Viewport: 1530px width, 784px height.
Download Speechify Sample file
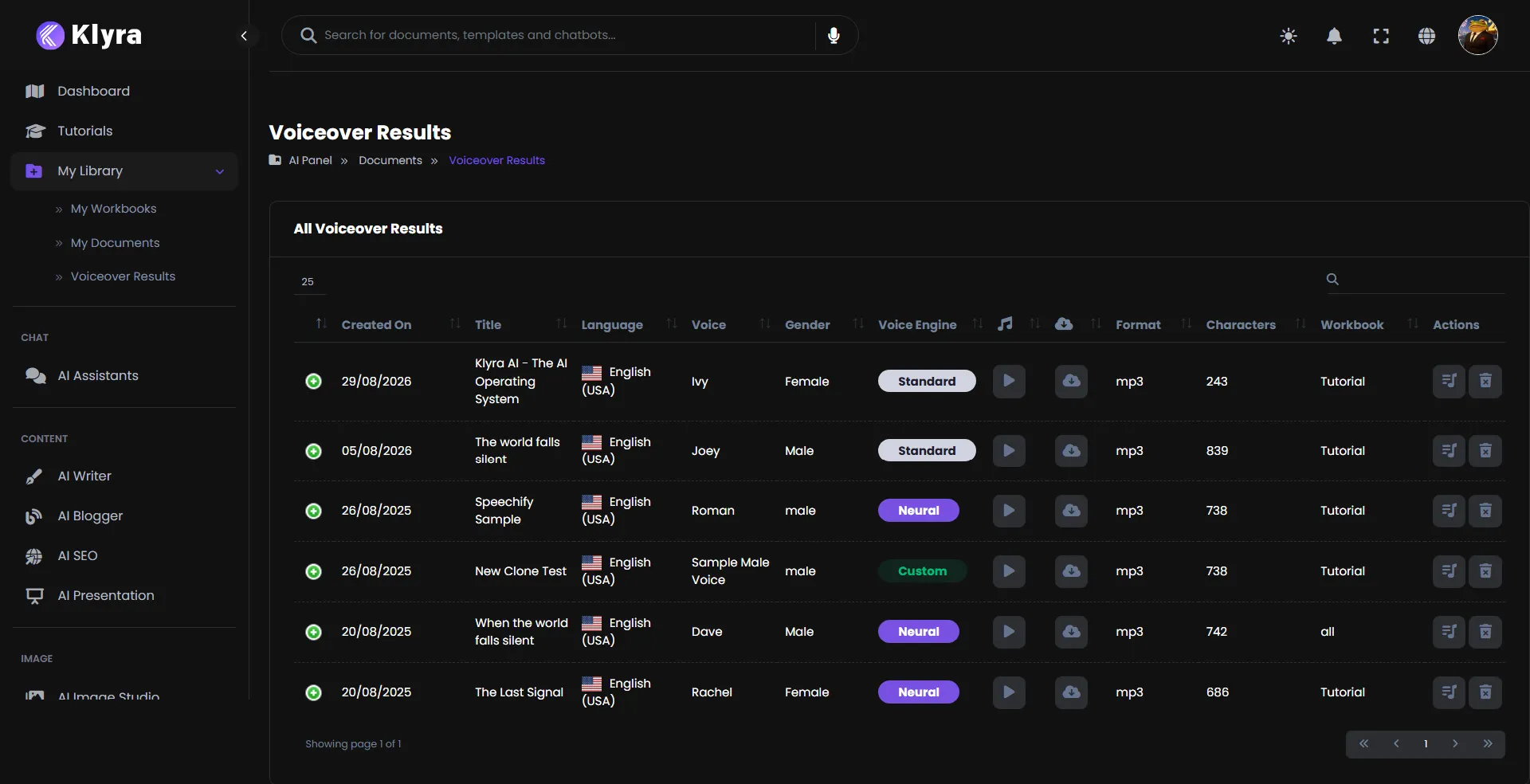pyautogui.click(x=1071, y=511)
